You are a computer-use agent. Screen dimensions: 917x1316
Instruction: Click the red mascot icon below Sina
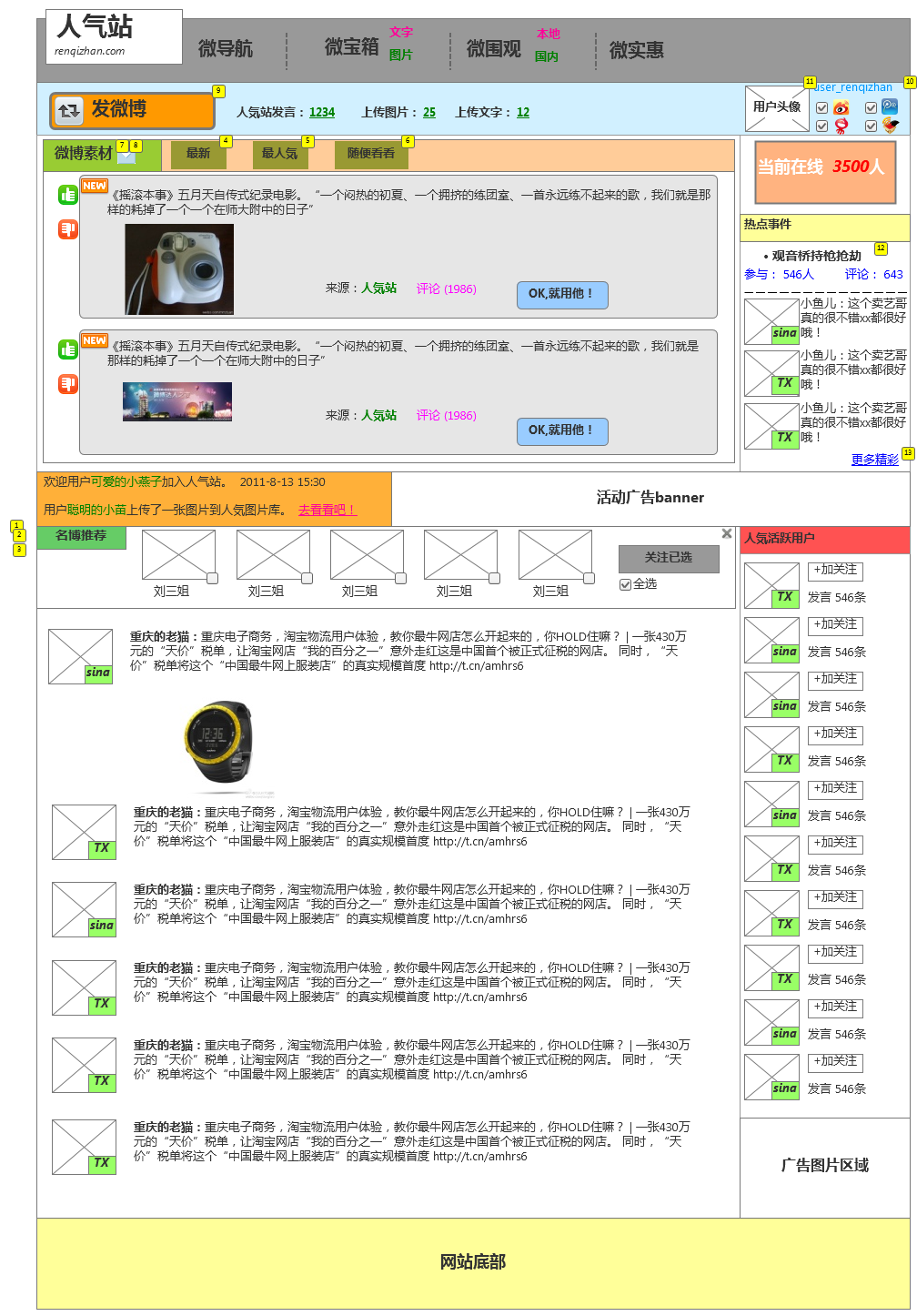point(841,126)
